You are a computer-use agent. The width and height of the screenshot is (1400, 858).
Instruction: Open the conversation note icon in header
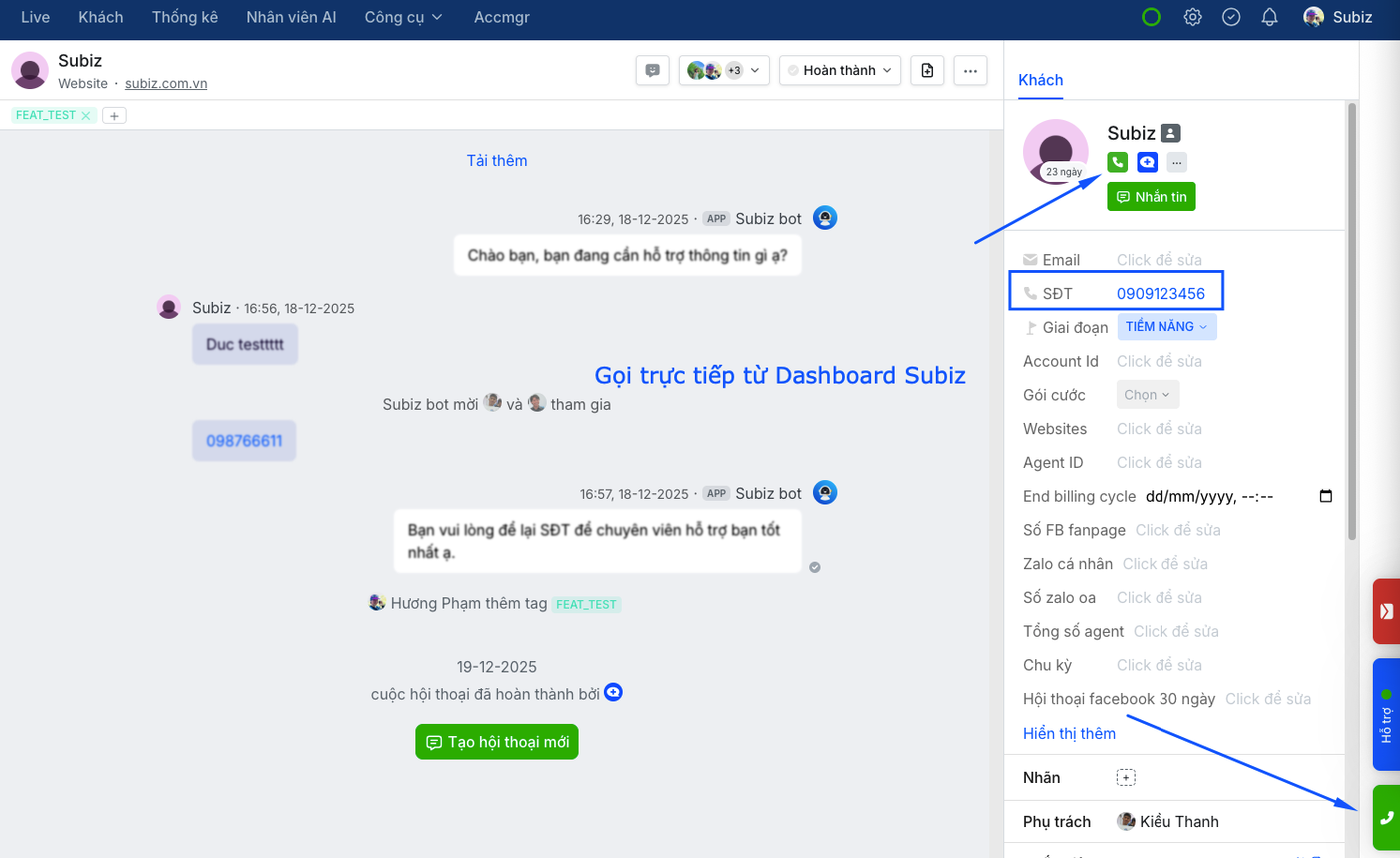653,70
